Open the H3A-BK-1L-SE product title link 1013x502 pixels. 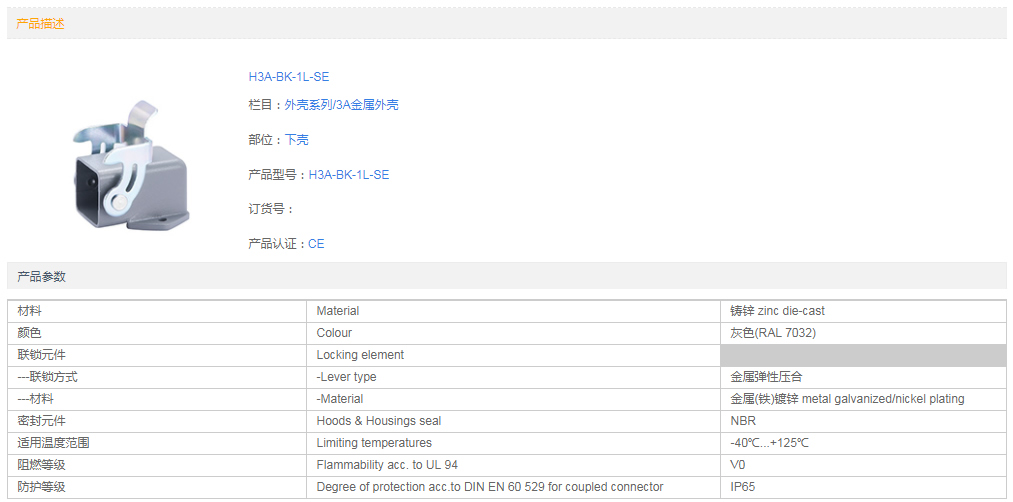[x=288, y=77]
